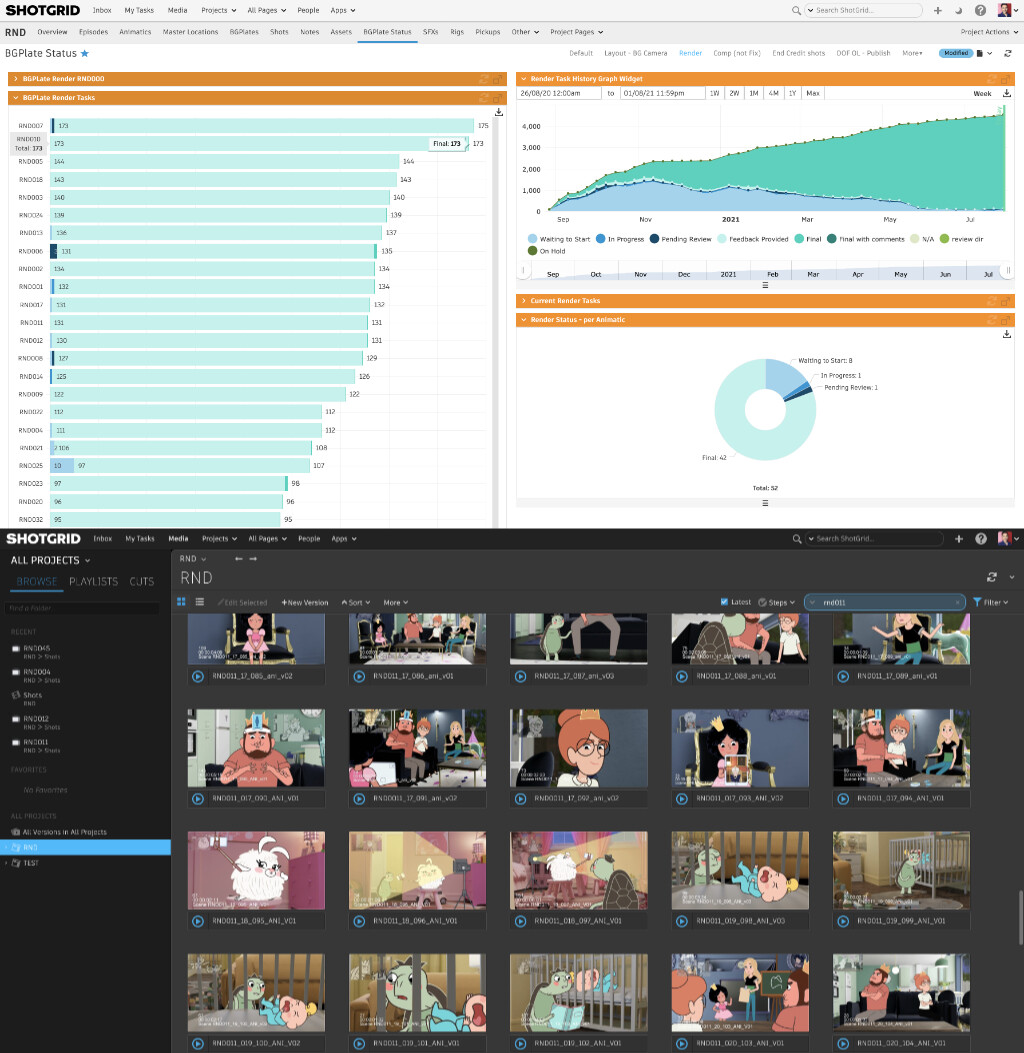Open the Master Locations project tab
This screenshot has width=1024, height=1053.
(190, 32)
